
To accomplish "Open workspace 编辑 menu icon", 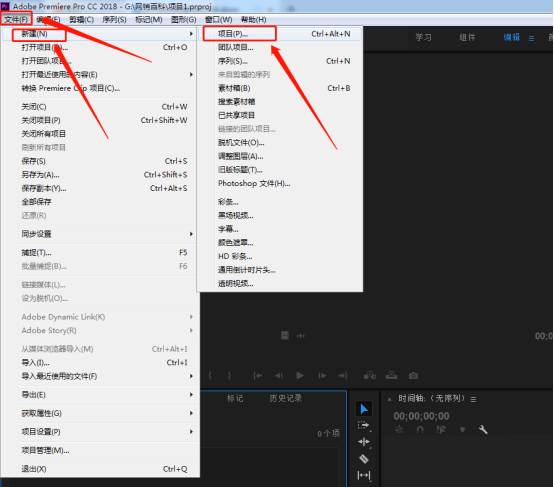I will coord(531,38).
